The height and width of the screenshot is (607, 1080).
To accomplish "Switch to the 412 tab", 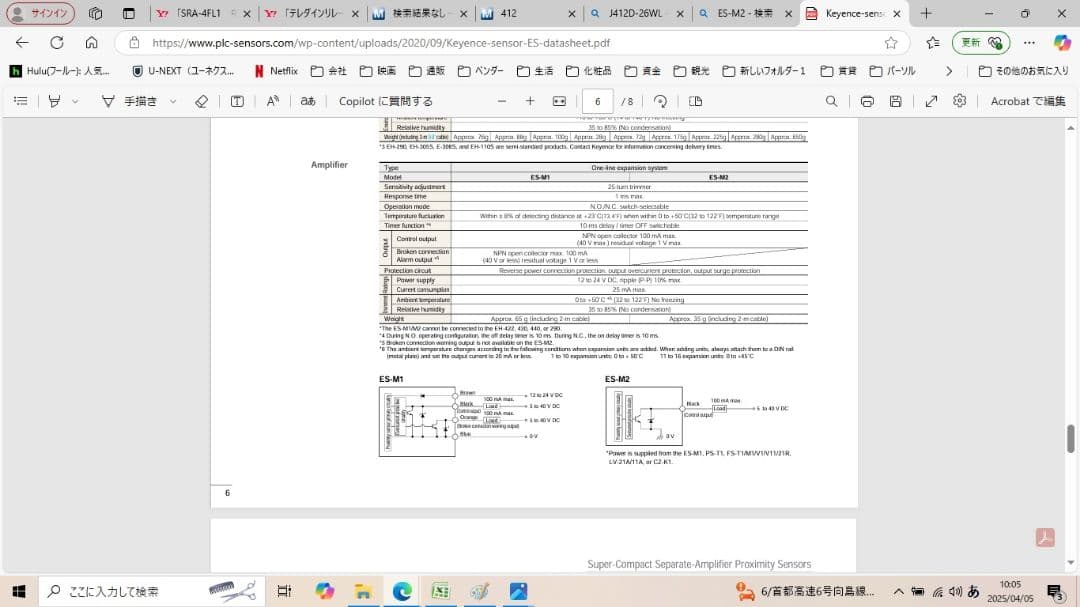I will (x=527, y=13).
